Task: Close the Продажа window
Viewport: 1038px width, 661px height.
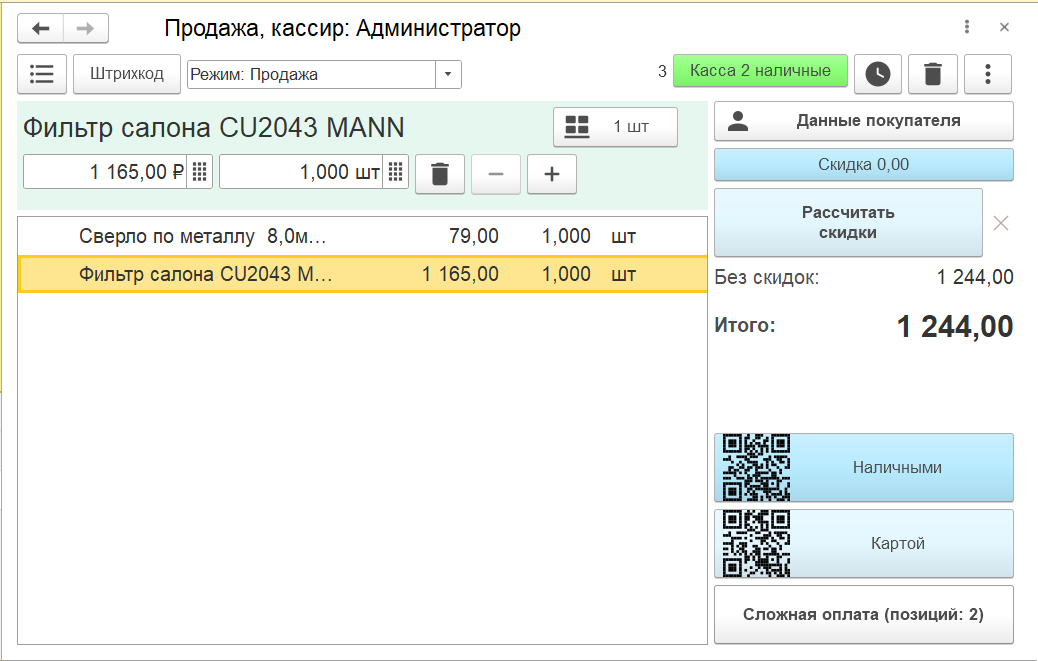Action: pos(1004,27)
